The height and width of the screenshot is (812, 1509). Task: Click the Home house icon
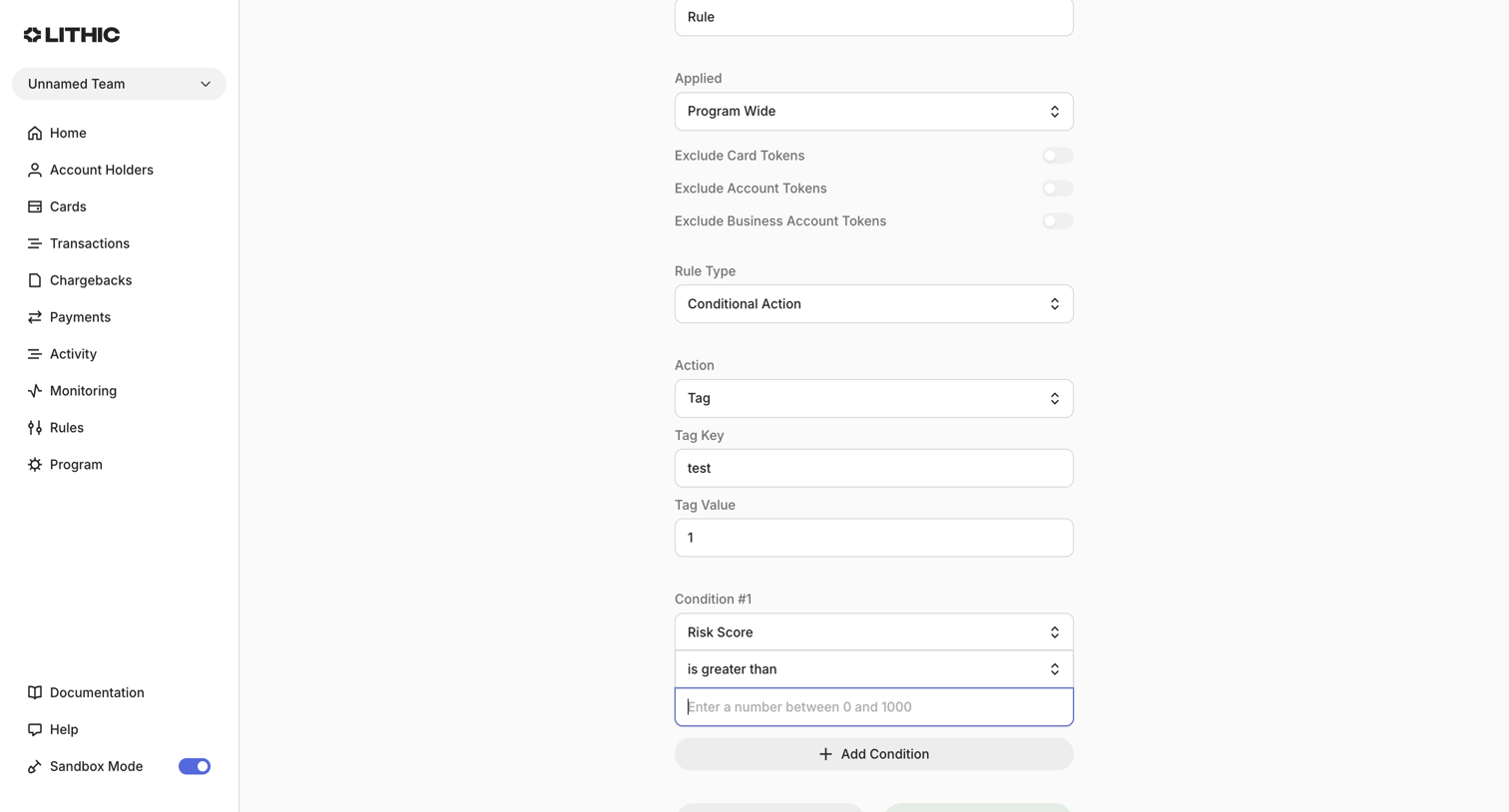(35, 133)
